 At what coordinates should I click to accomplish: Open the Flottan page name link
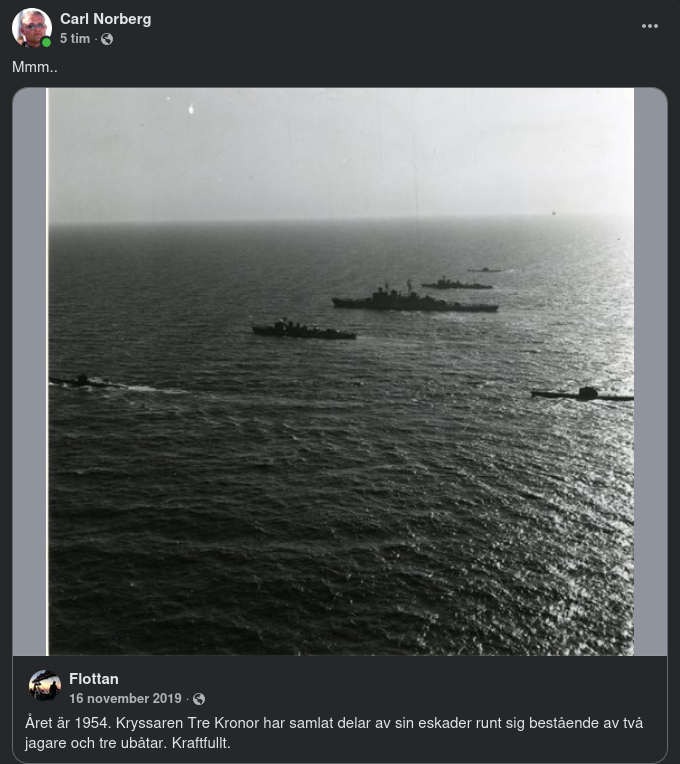(94, 679)
